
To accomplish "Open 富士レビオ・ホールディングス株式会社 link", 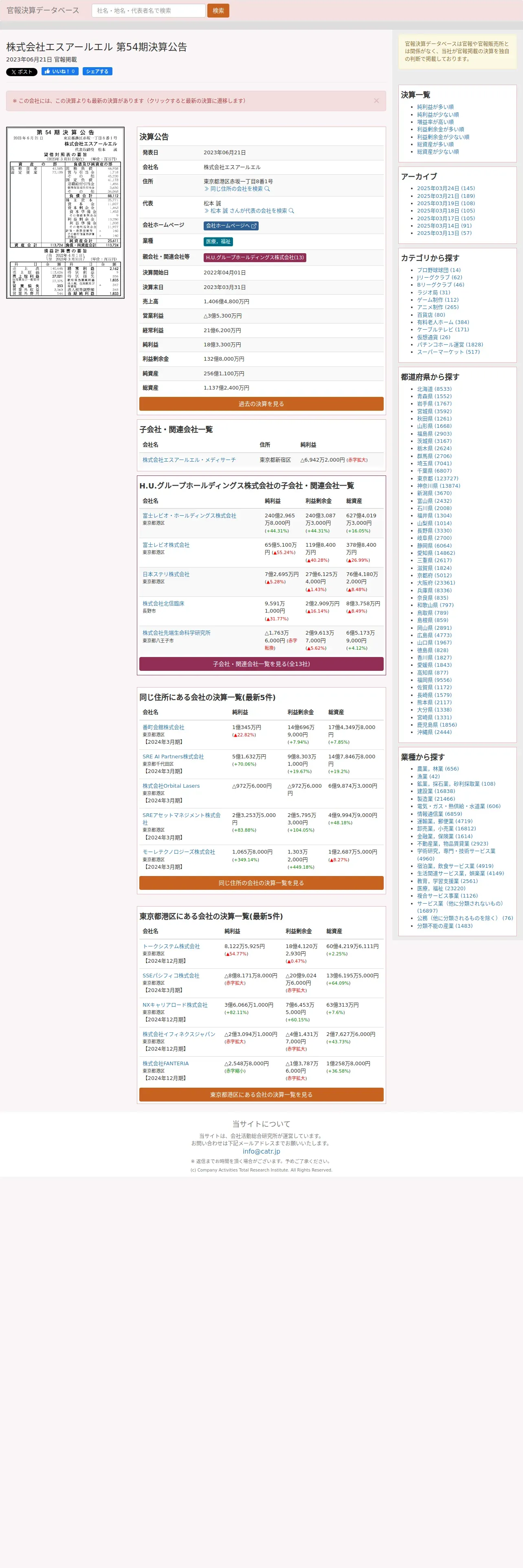I will [189, 516].
